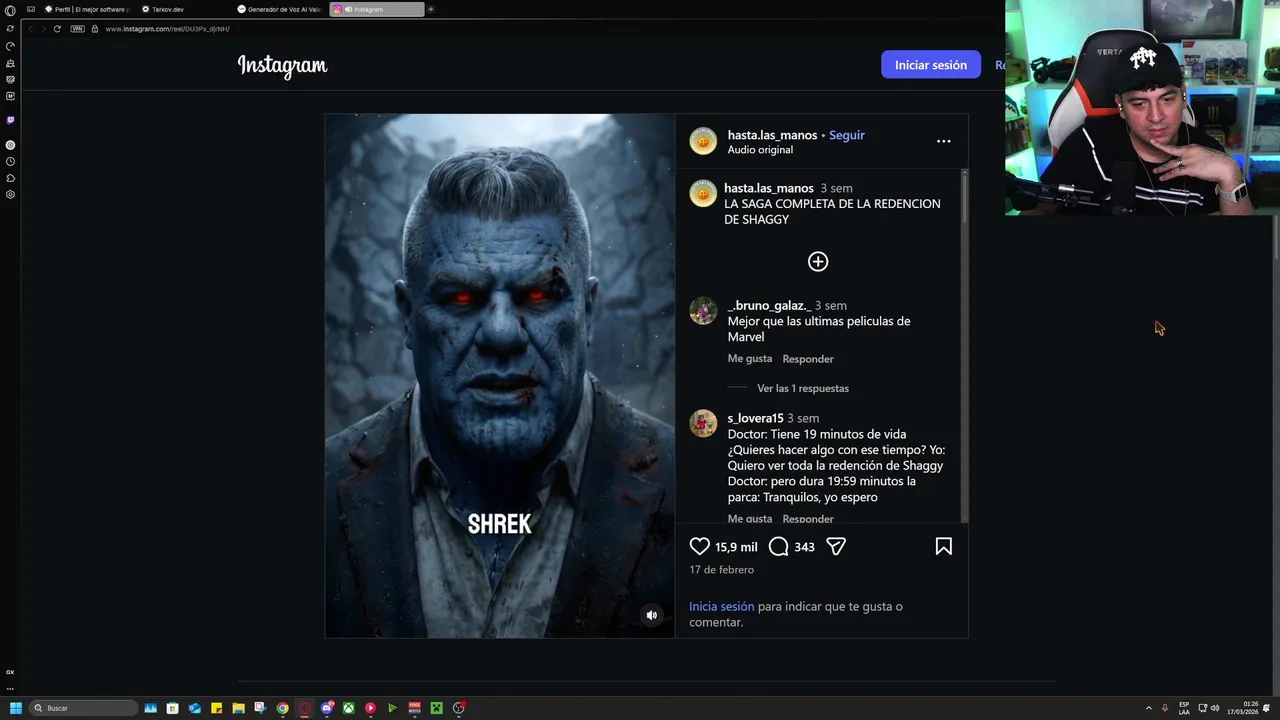The width and height of the screenshot is (1280, 720).
Task: Open s_lovera15 avatar picture
Action: (703, 424)
